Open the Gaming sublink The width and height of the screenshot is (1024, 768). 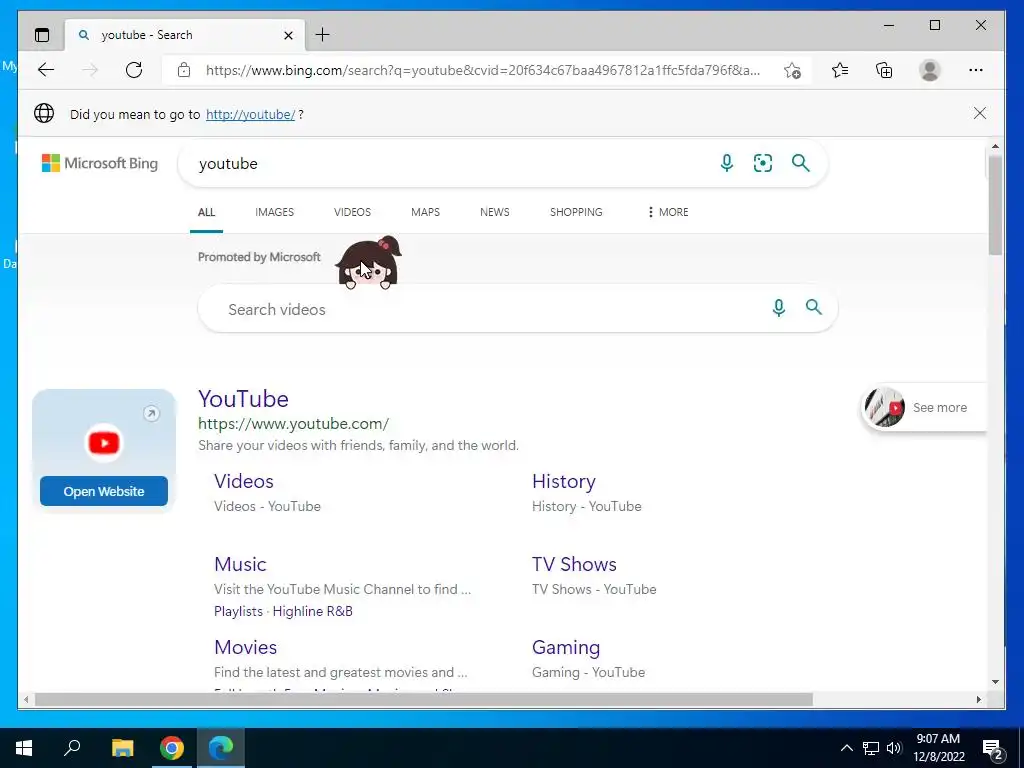[566, 647]
